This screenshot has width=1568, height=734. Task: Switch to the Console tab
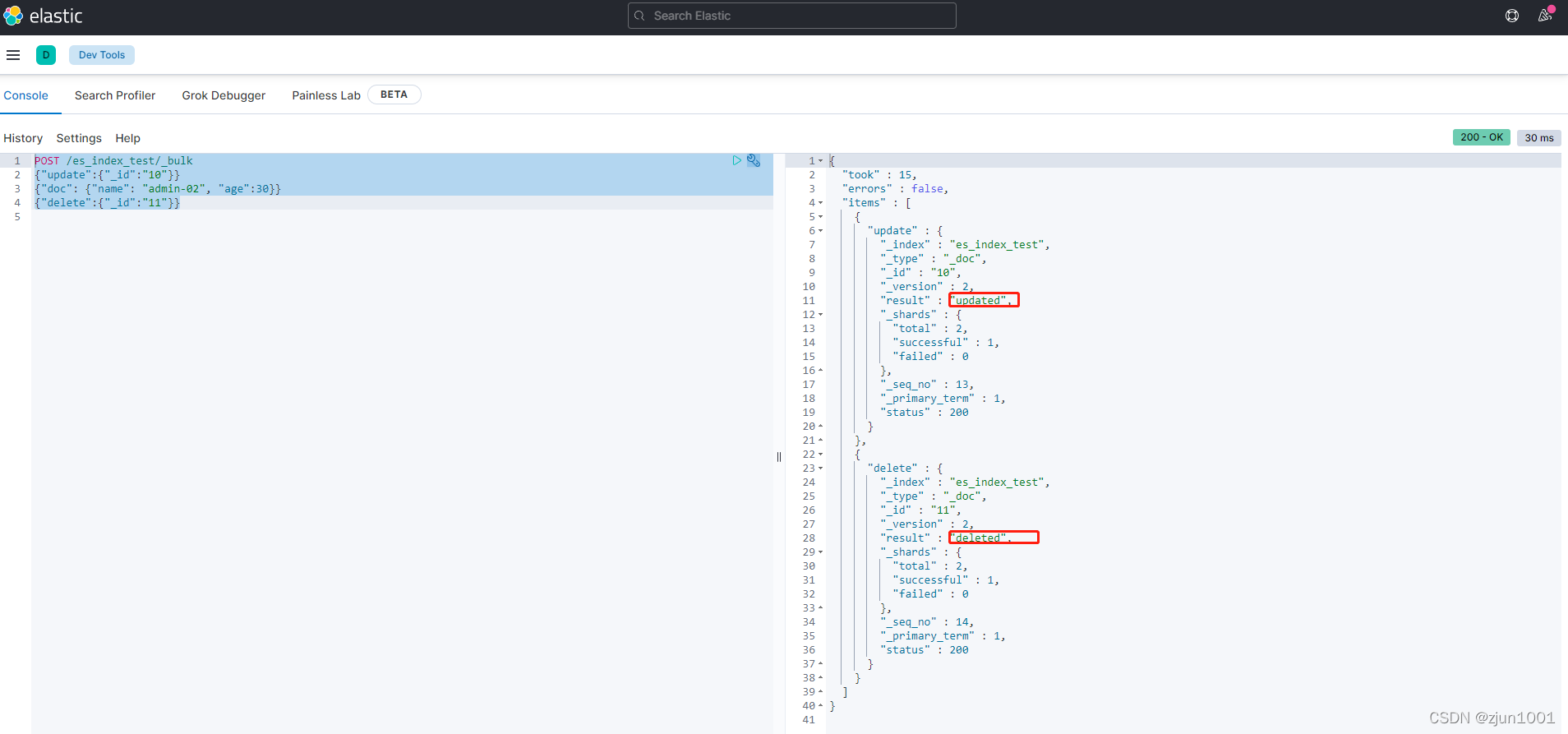26,95
